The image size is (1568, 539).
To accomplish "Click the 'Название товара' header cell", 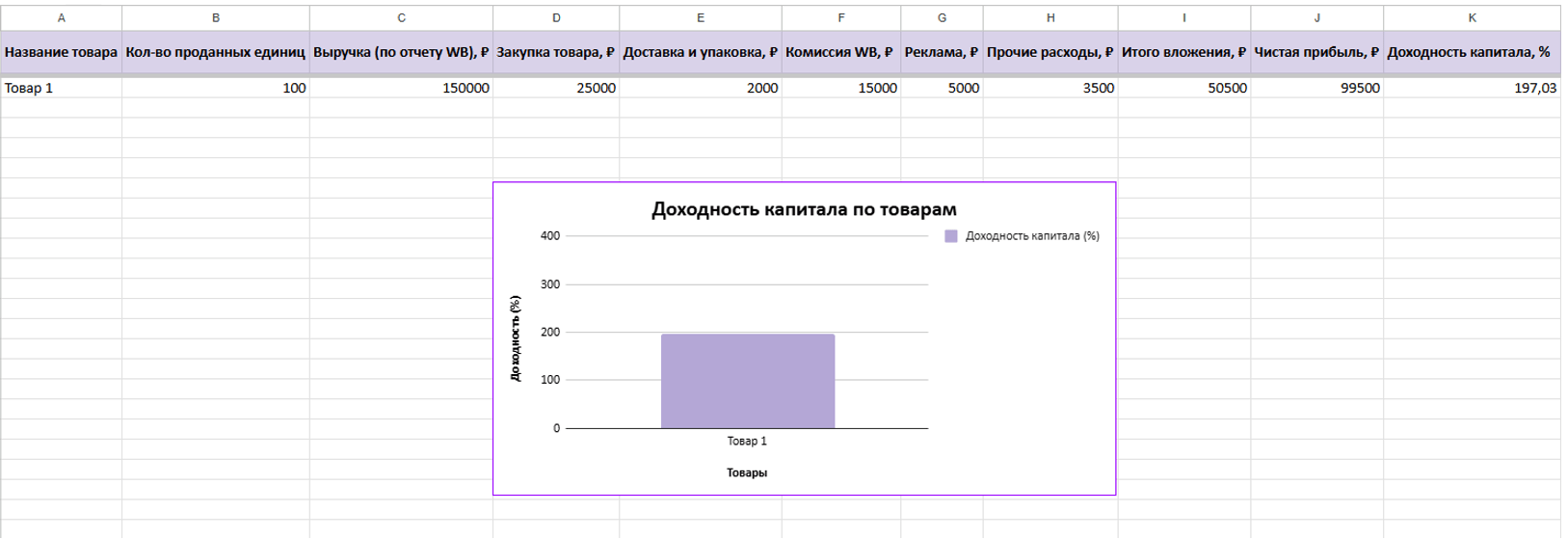I will [x=62, y=52].
